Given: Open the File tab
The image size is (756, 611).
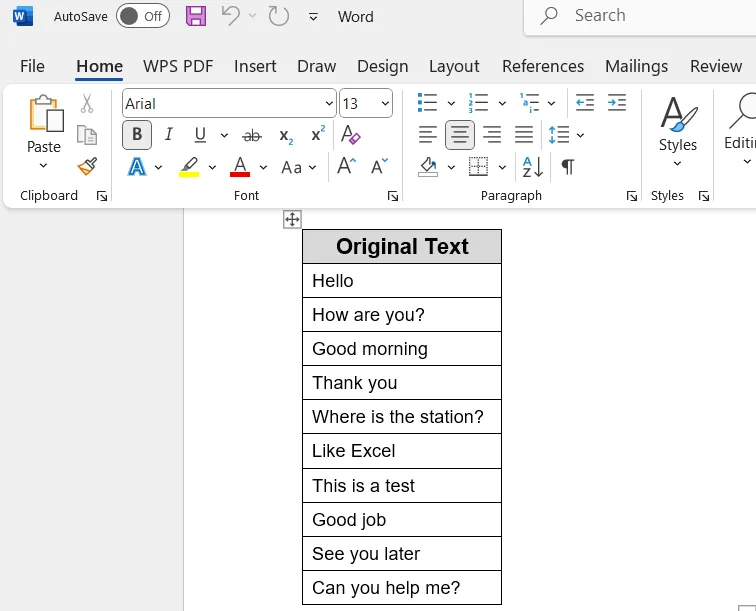Looking at the screenshot, I should point(32,66).
